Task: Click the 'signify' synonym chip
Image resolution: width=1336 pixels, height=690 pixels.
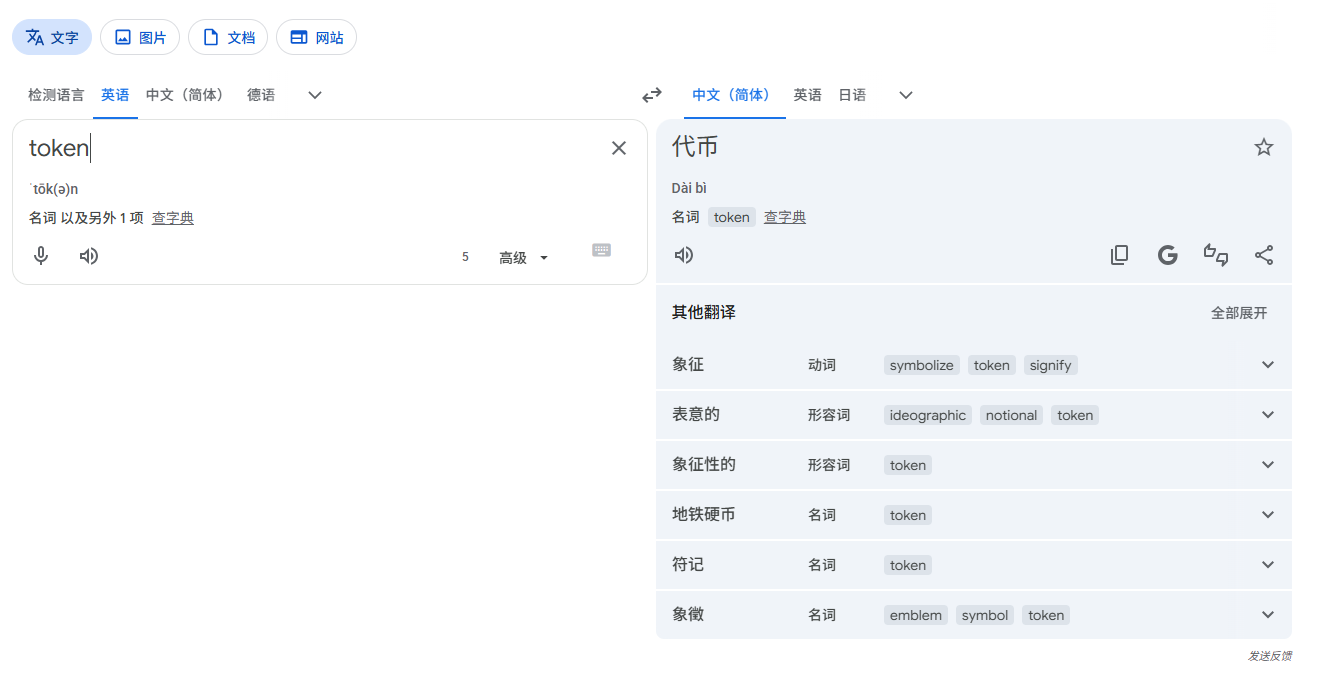Action: click(x=1050, y=365)
